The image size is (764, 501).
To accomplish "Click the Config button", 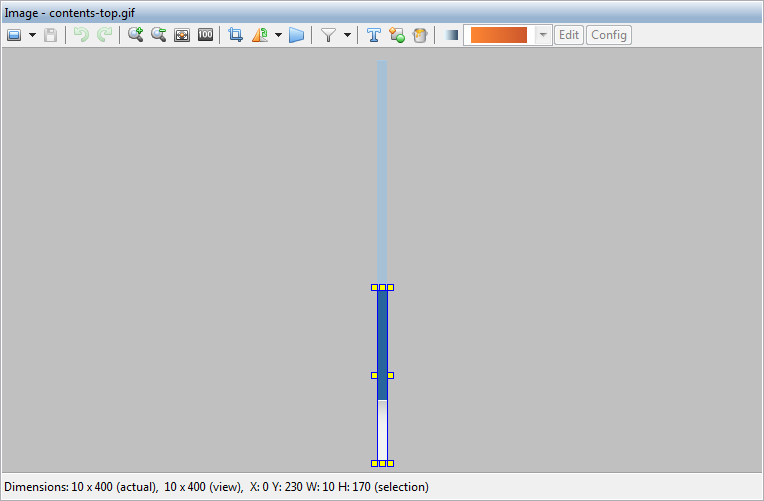I will pos(609,35).
